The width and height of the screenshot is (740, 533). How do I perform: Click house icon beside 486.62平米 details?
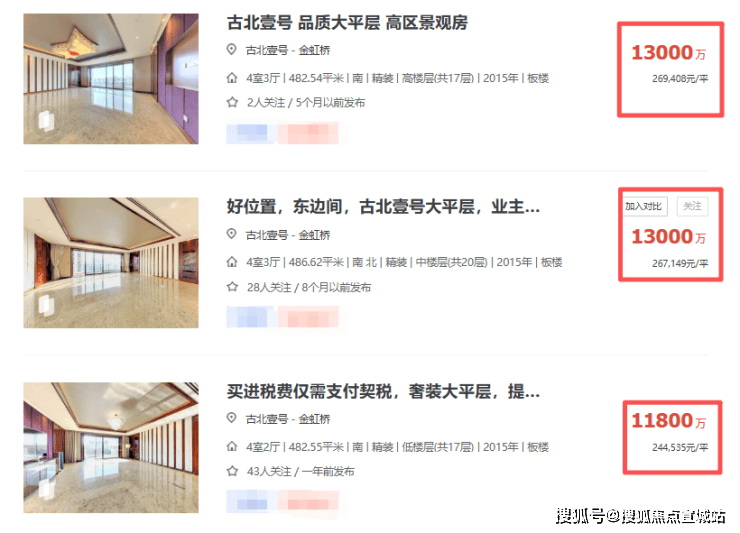232,262
